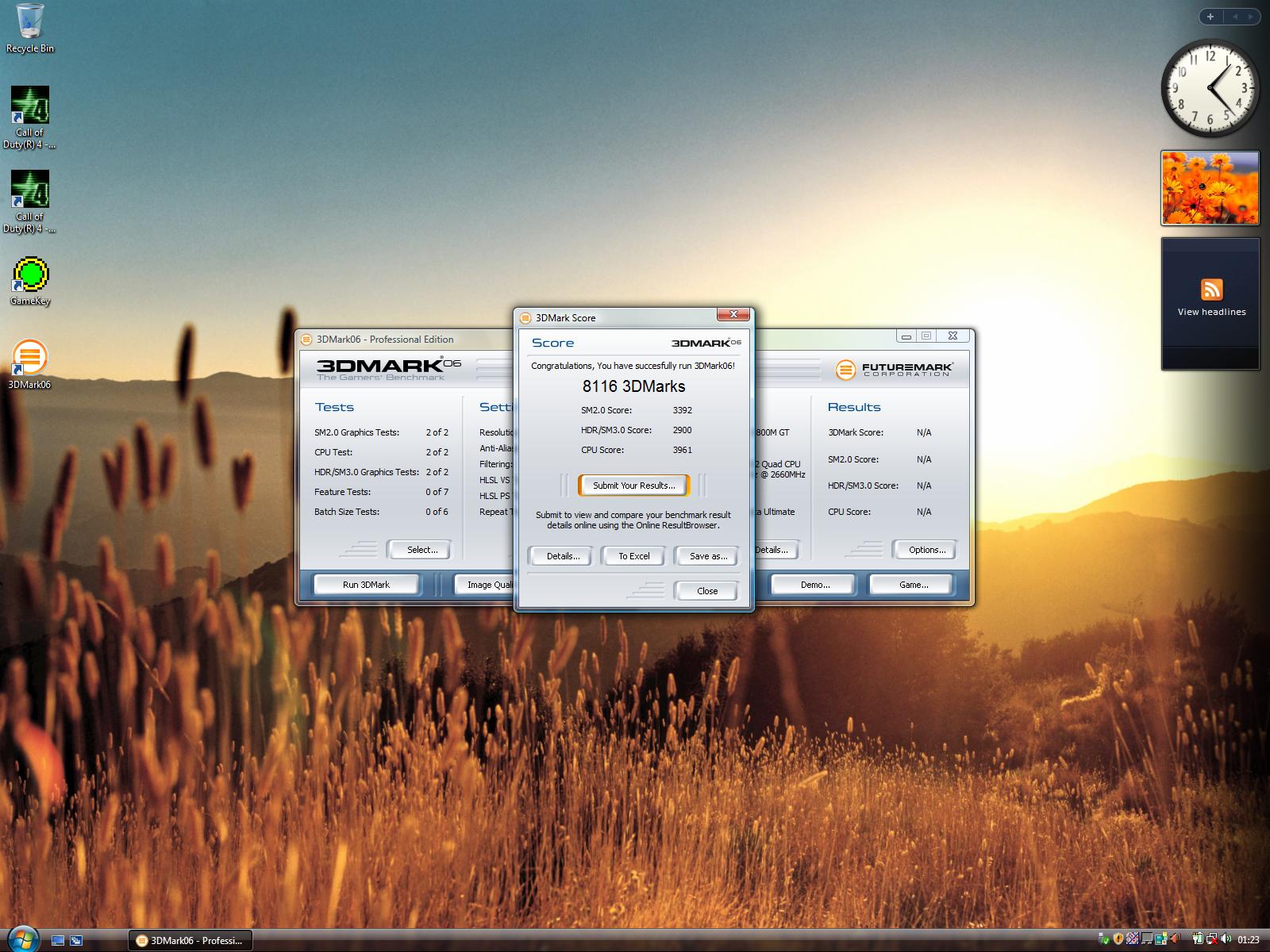Image resolution: width=1270 pixels, height=952 pixels.
Task: Select the second Call of Duty 4 shortcut
Action: 29,201
